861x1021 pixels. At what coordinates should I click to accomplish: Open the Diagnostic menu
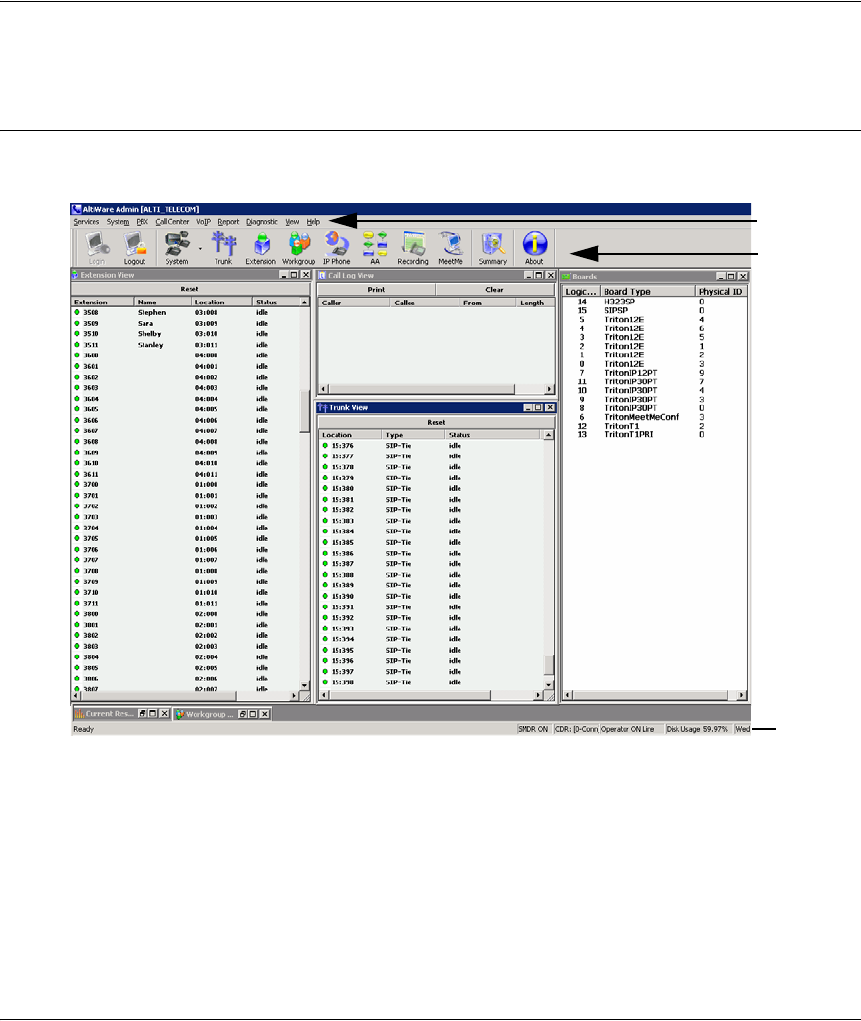tap(262, 222)
